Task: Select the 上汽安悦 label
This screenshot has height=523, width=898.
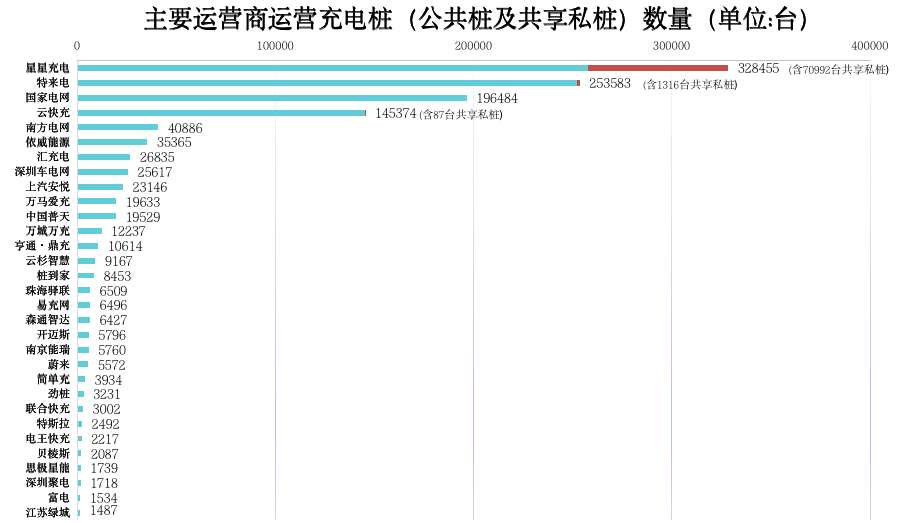Action: [48, 186]
